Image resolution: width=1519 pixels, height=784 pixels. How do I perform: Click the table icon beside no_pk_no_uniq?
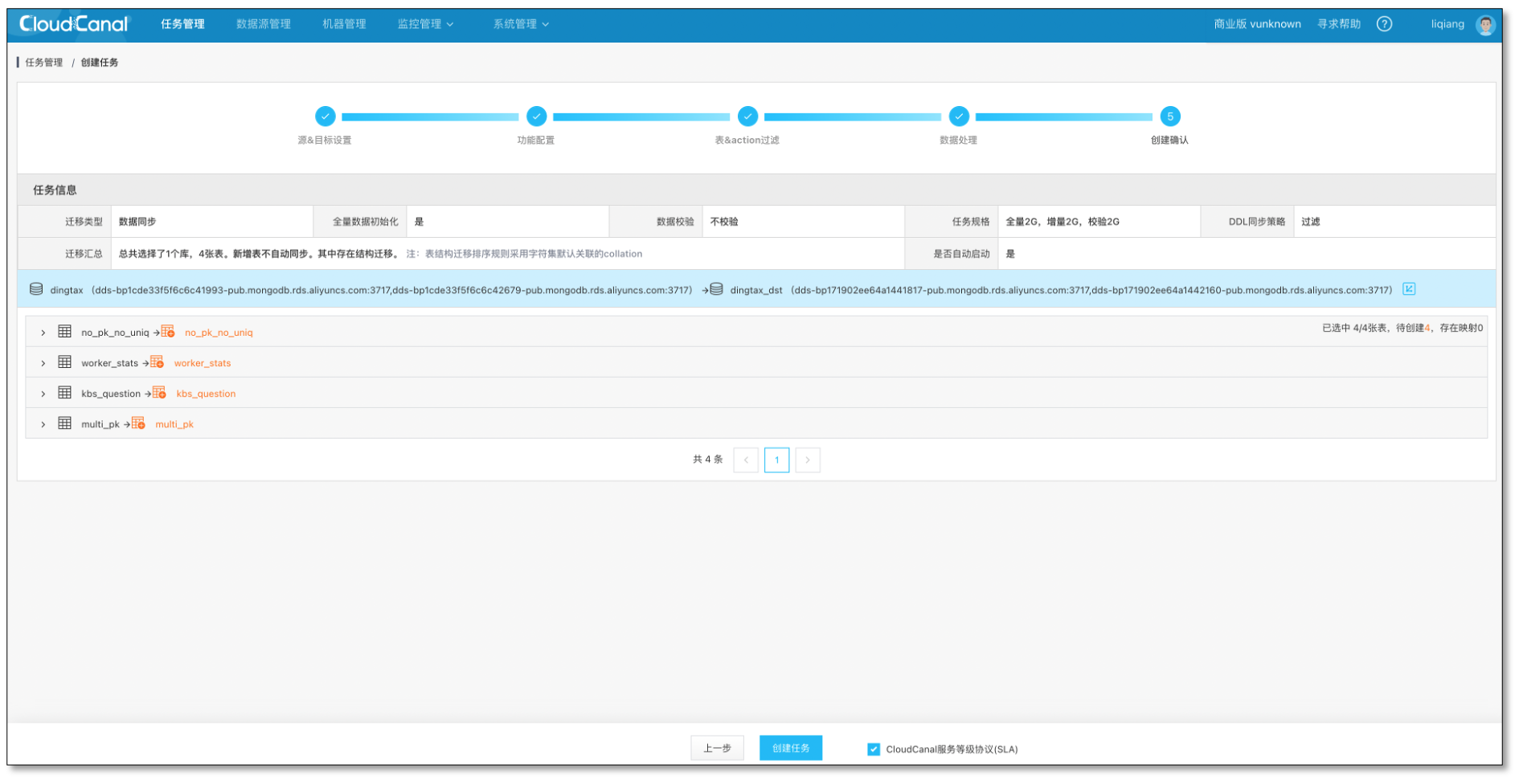coord(64,331)
